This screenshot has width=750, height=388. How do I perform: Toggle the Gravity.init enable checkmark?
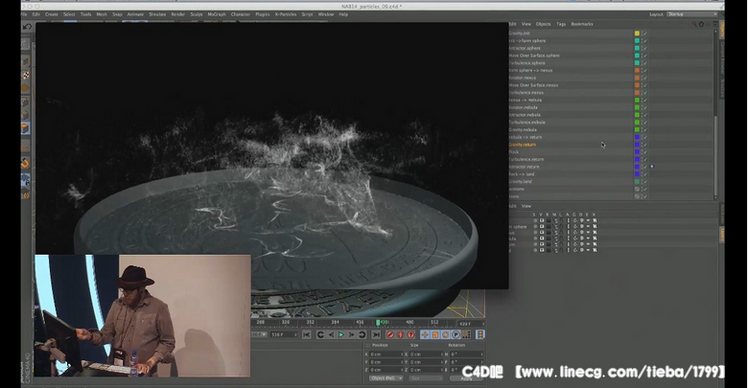pyautogui.click(x=644, y=33)
